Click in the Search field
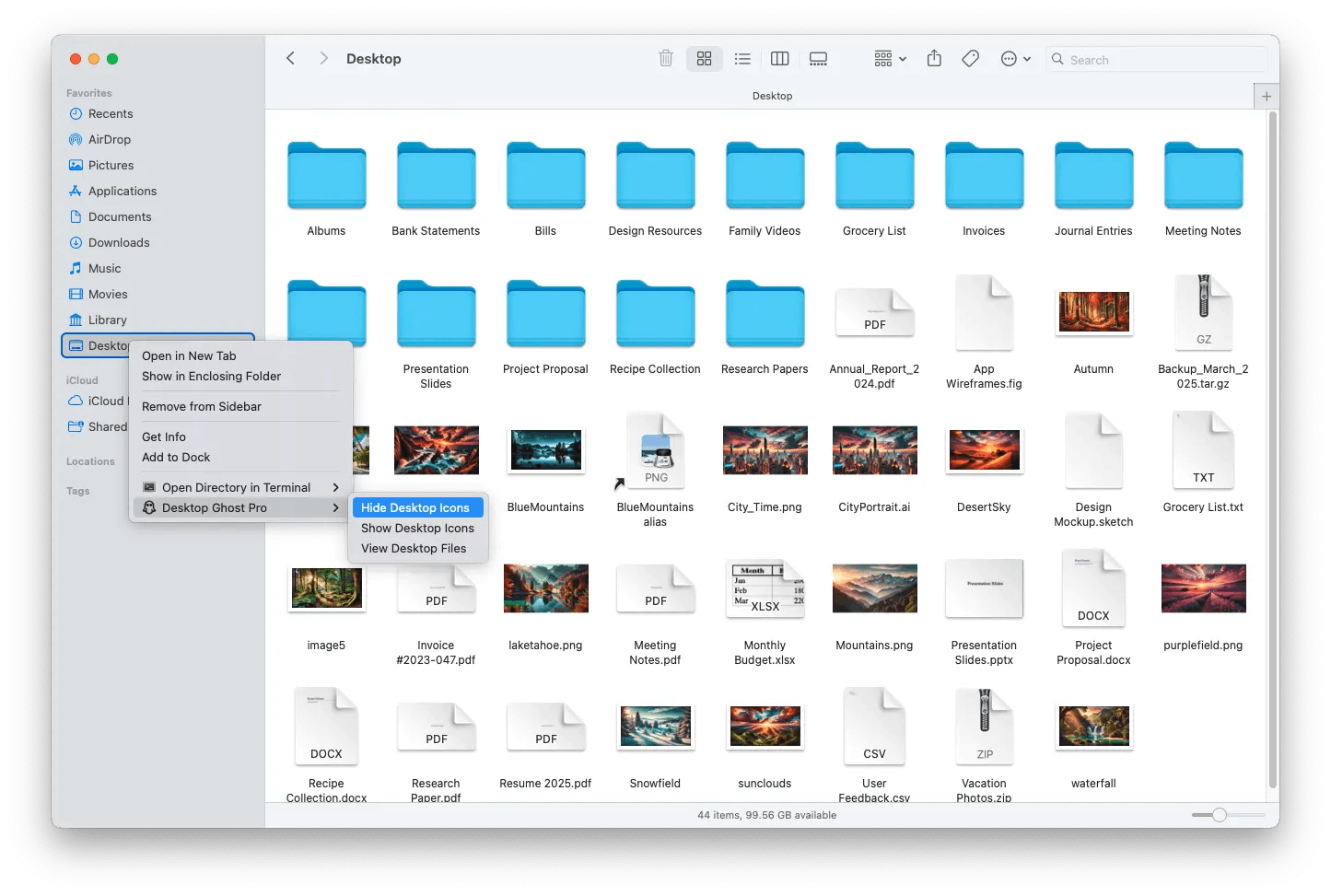1331x896 pixels. coord(1157,60)
